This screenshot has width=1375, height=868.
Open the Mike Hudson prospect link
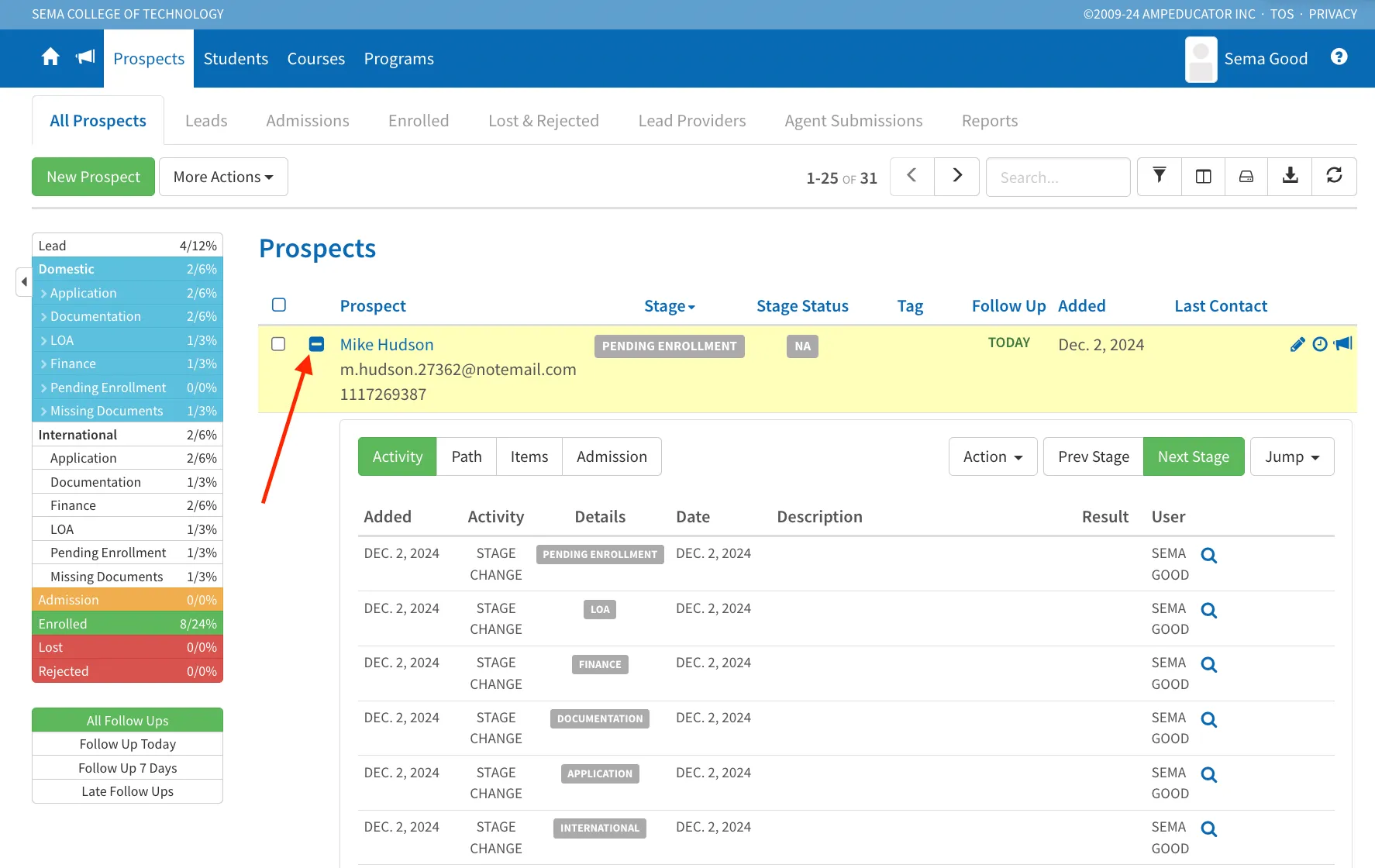(x=387, y=345)
